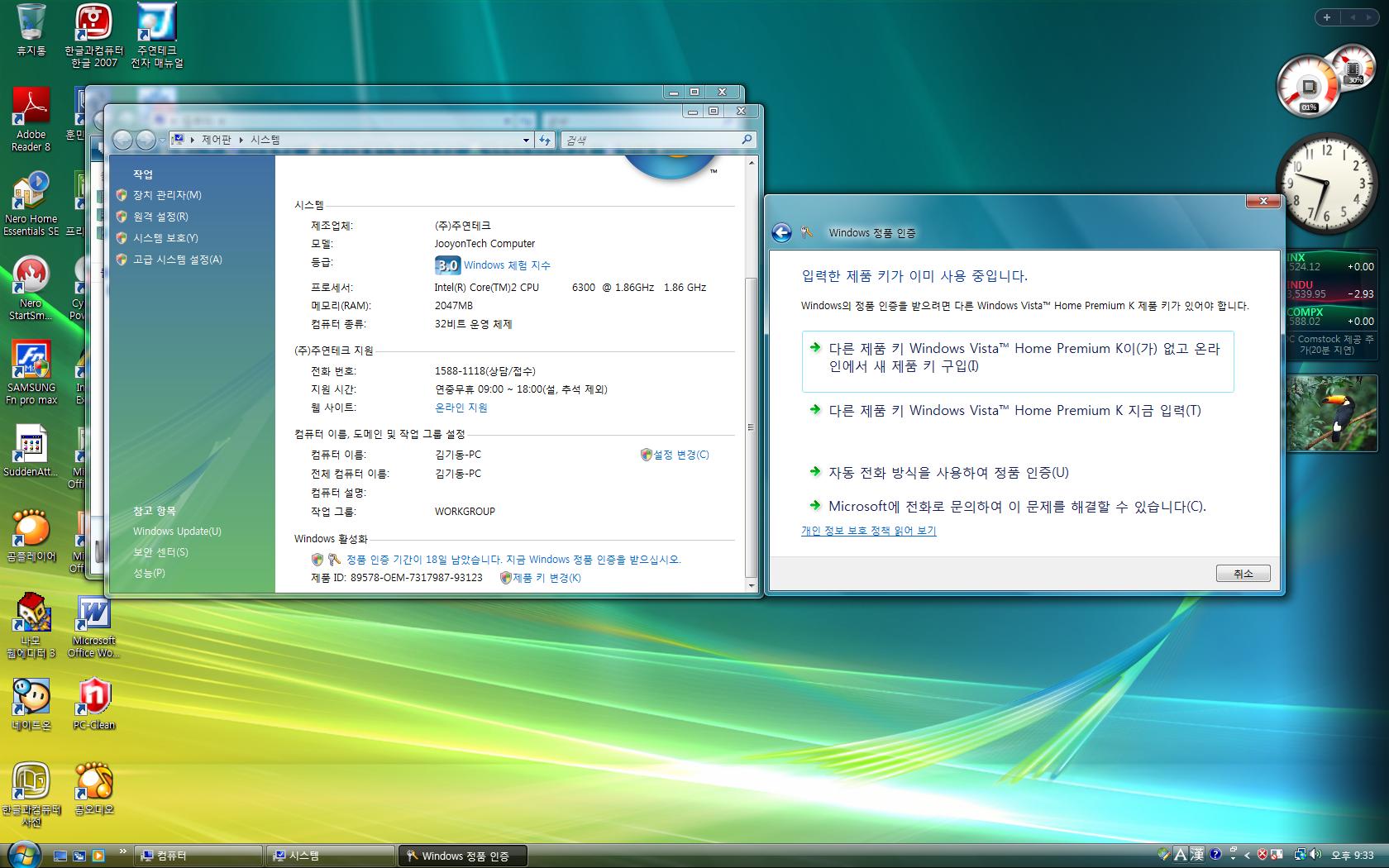Open the SAMSUNG Fn pro max icon
This screenshot has height=868, width=1389.
click(31, 373)
